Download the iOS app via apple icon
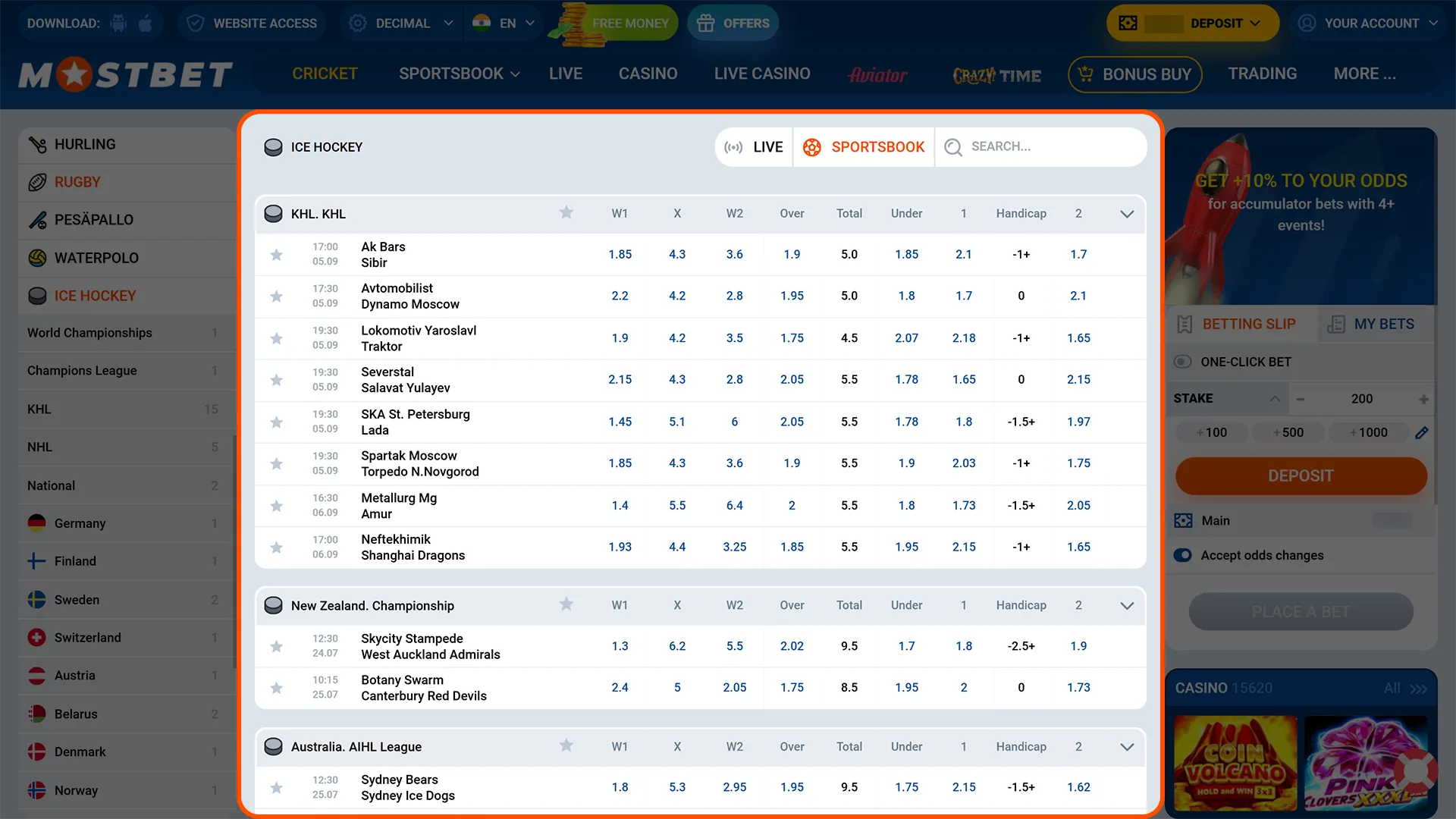 coord(146,23)
